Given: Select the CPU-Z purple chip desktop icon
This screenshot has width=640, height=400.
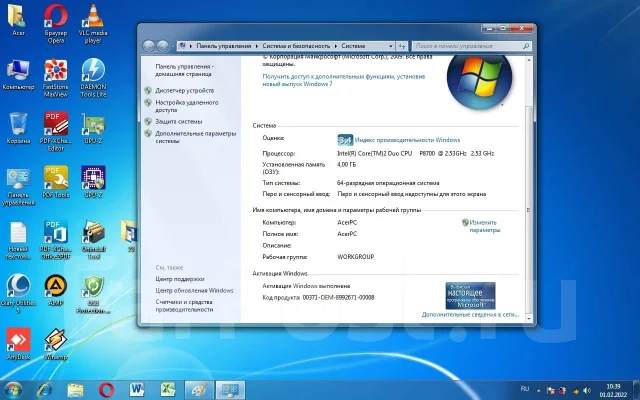Looking at the screenshot, I should pos(93,182).
